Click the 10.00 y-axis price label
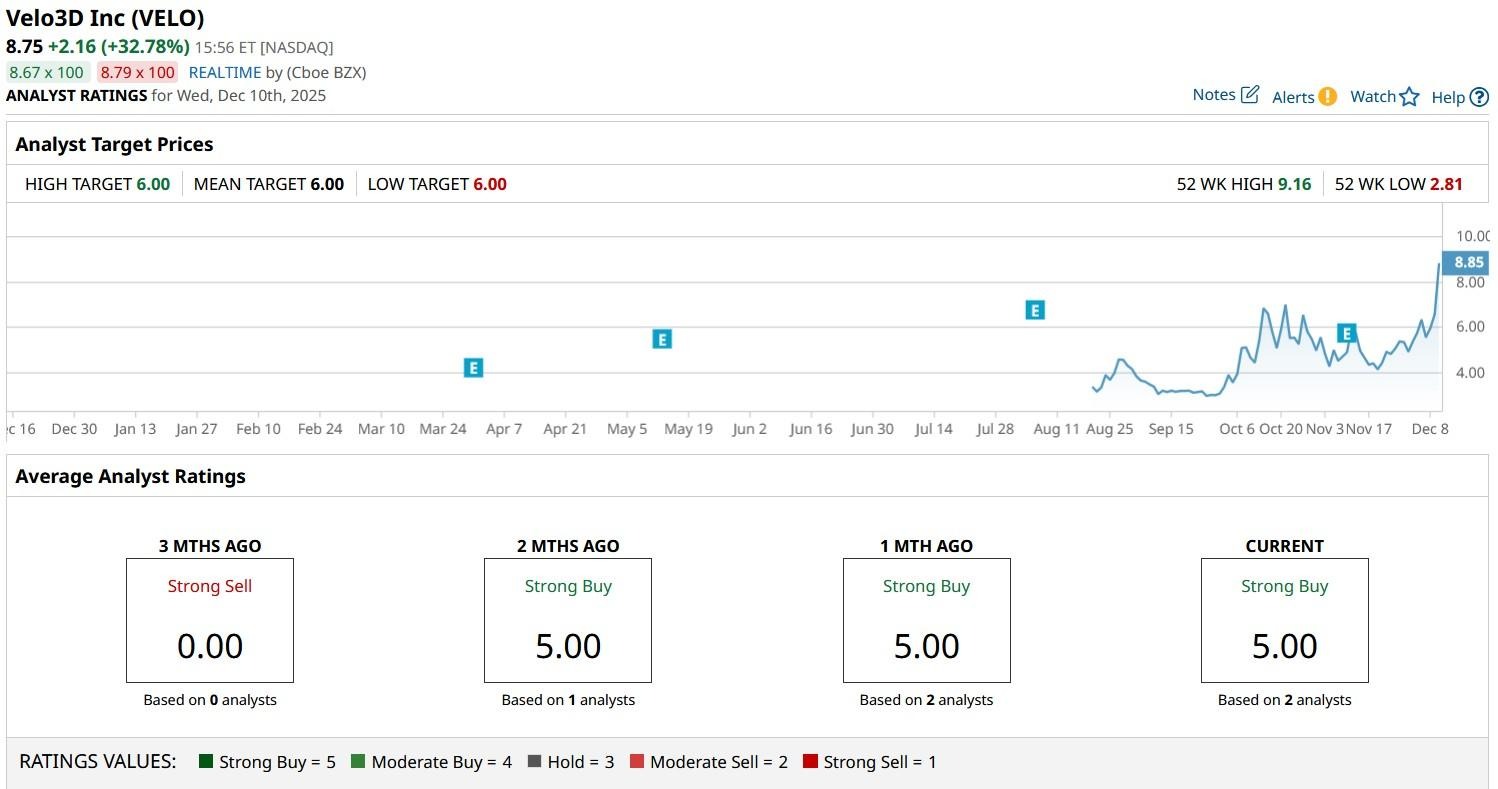The width and height of the screenshot is (1498, 789). [1473, 236]
